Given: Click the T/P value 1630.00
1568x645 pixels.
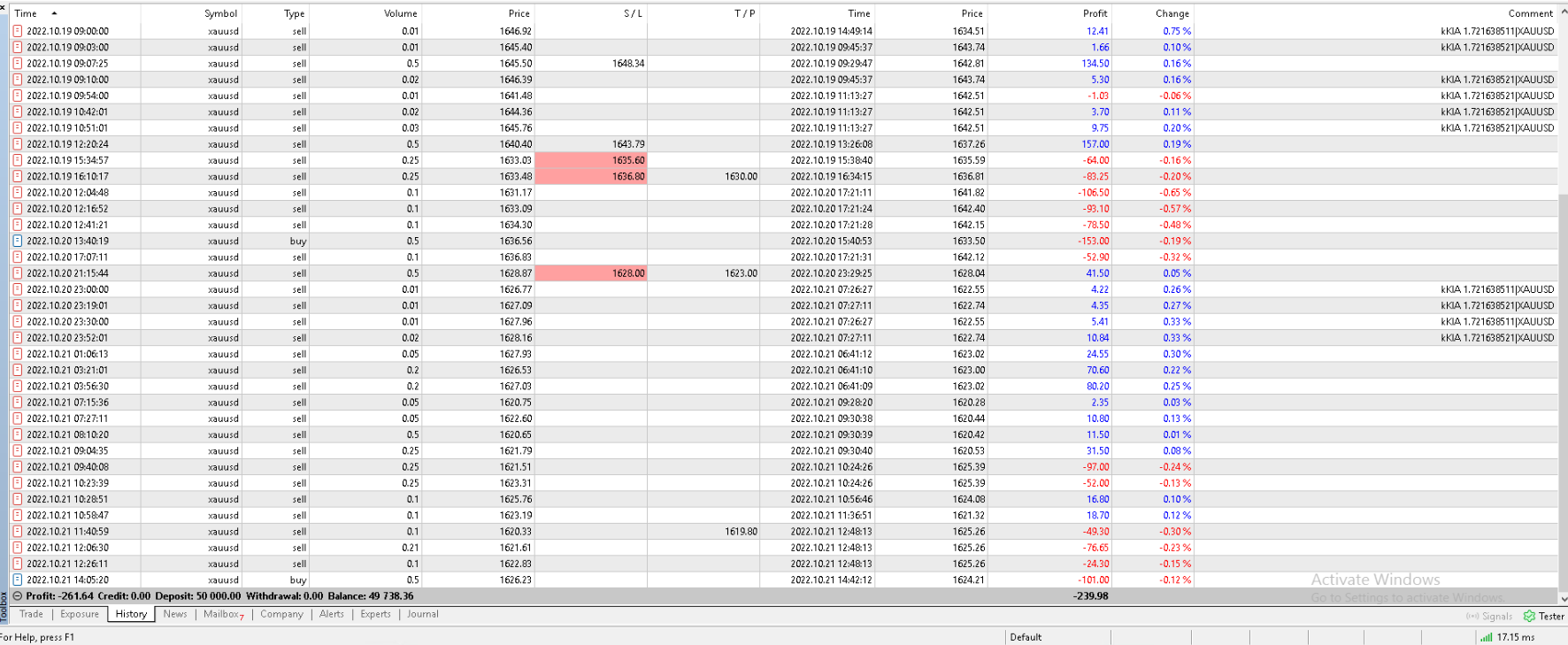Looking at the screenshot, I should (x=741, y=176).
